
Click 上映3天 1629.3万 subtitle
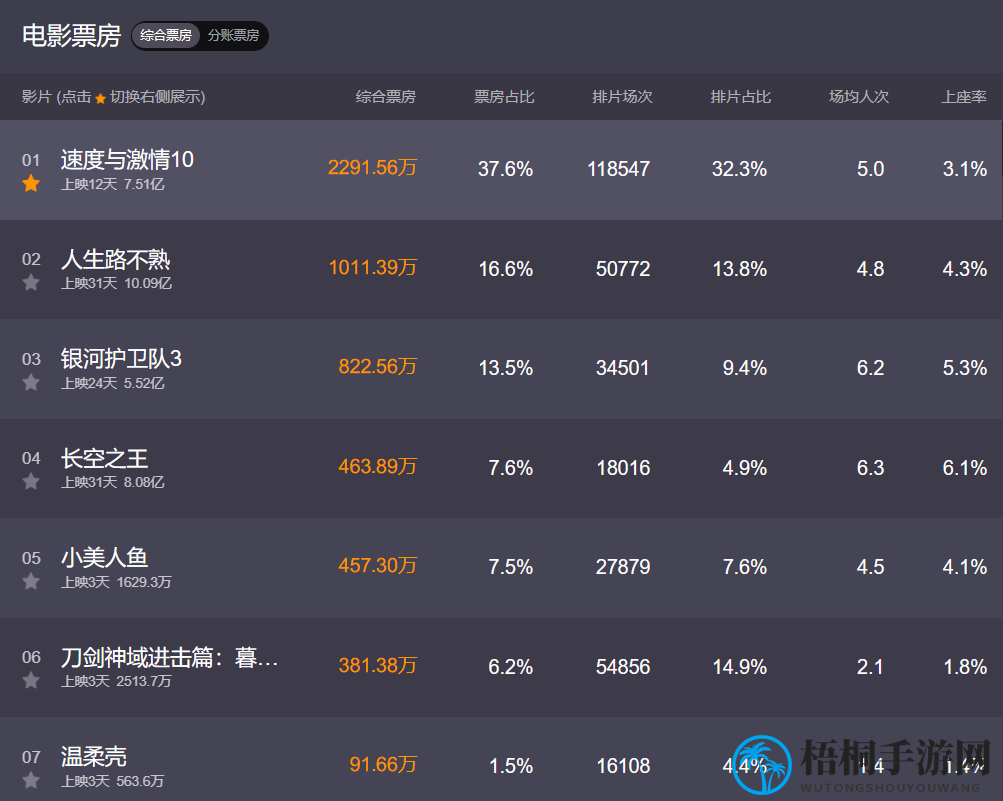point(116,582)
